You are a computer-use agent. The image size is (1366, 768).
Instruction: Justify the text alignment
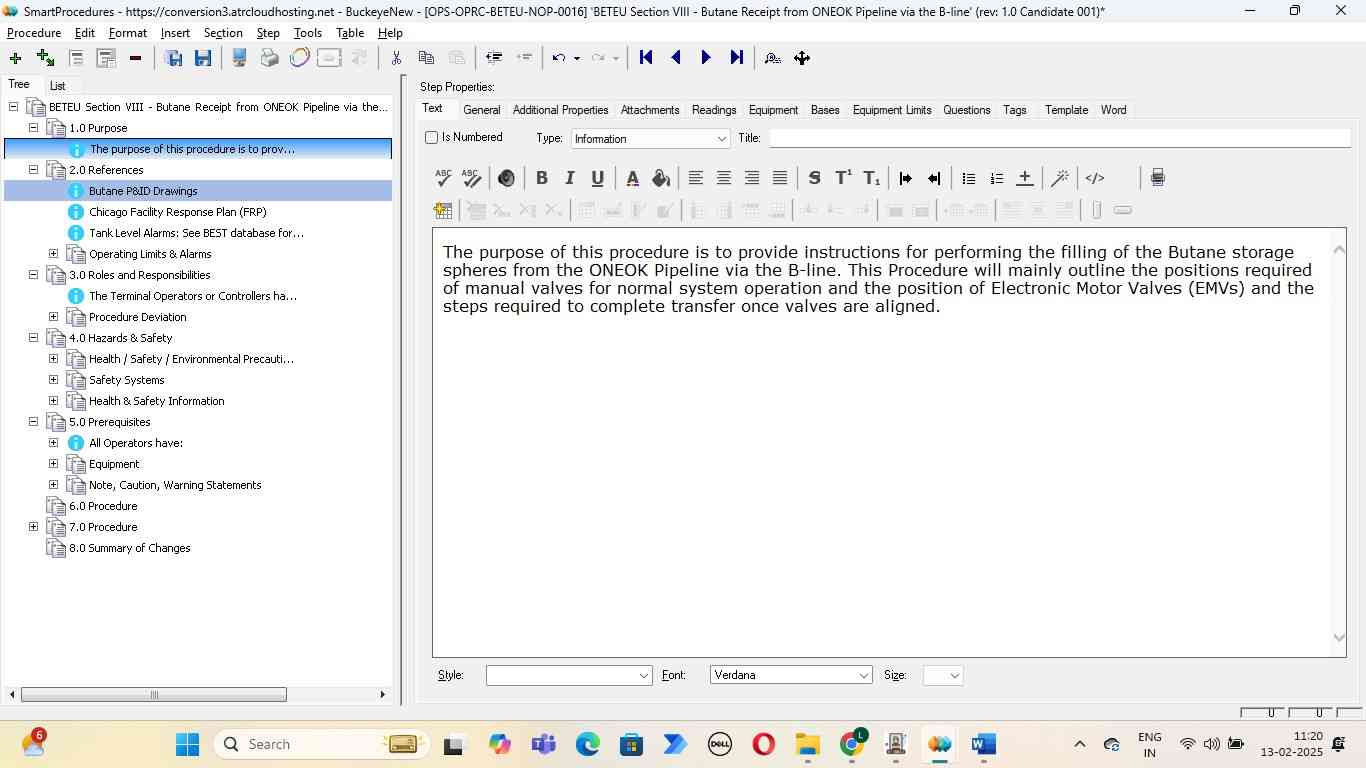(x=780, y=178)
